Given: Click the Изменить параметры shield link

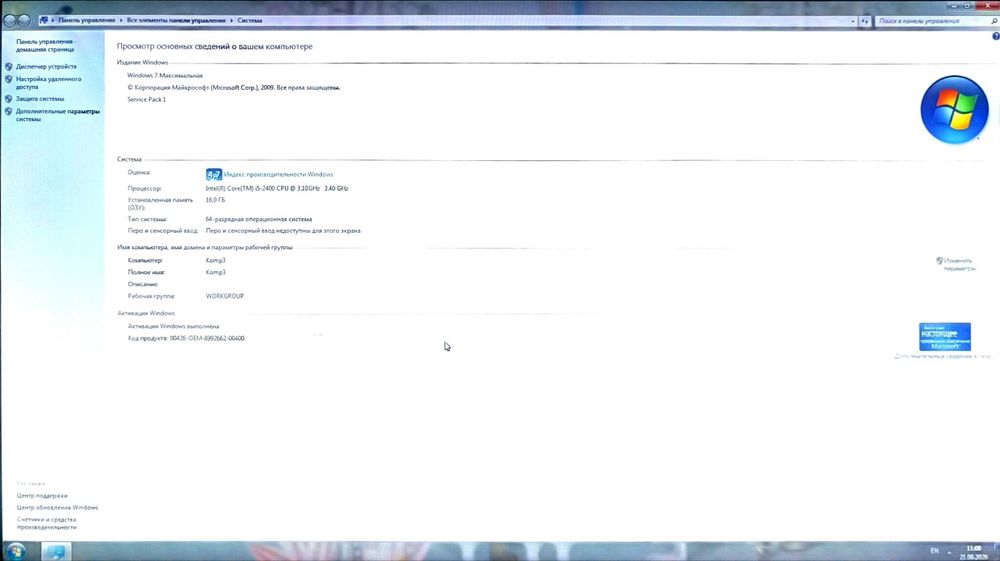Looking at the screenshot, I should click(x=955, y=265).
